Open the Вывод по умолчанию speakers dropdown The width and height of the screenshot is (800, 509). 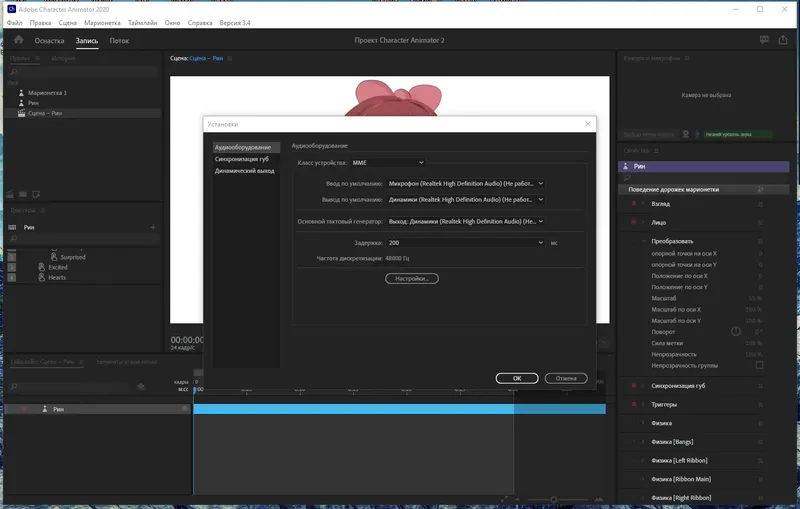click(465, 199)
